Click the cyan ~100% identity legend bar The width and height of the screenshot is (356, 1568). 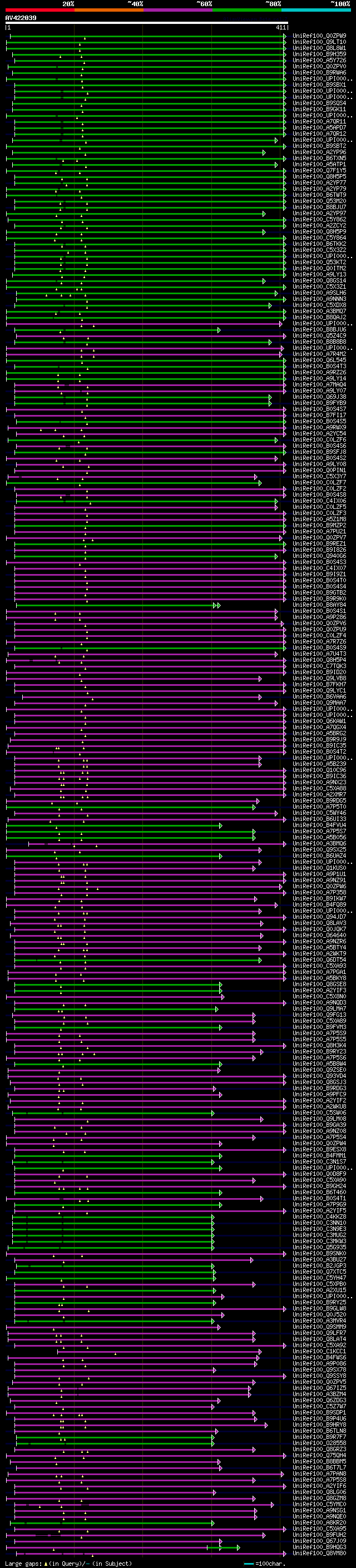click(316, 10)
